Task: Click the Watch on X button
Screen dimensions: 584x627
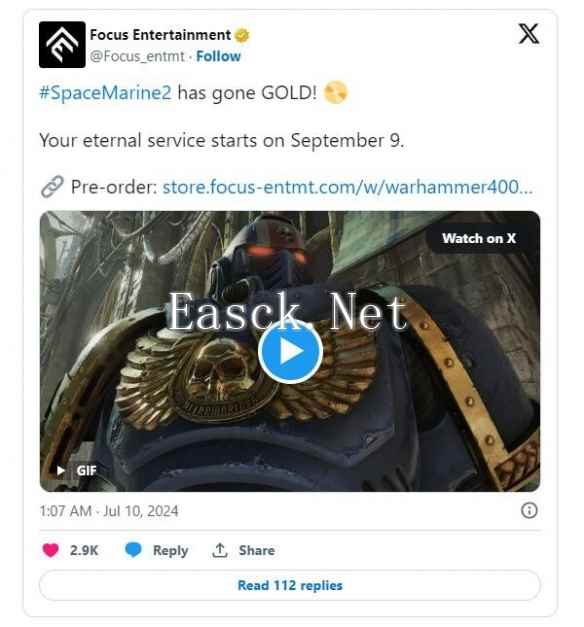Action: (x=479, y=238)
